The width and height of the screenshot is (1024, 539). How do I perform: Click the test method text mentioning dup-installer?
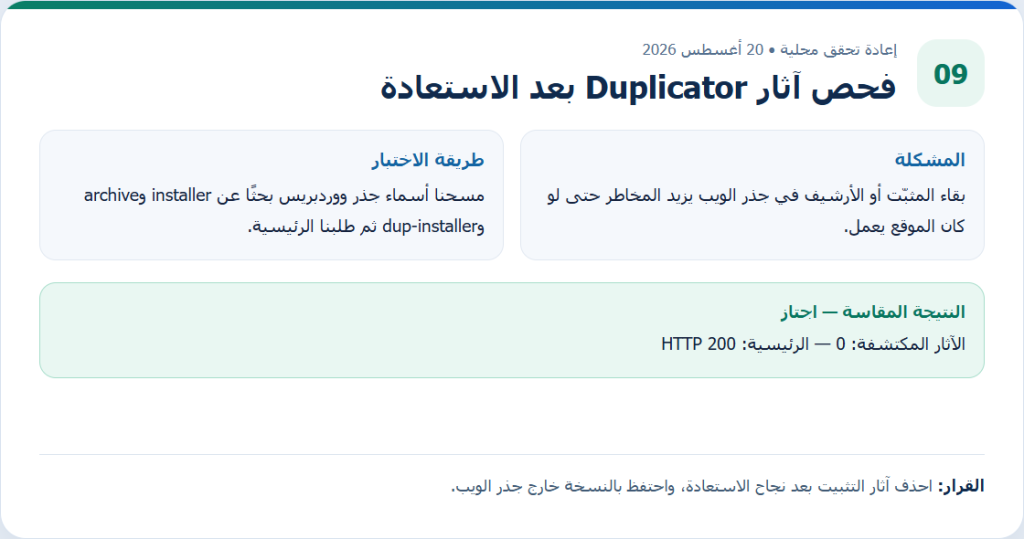(284, 210)
